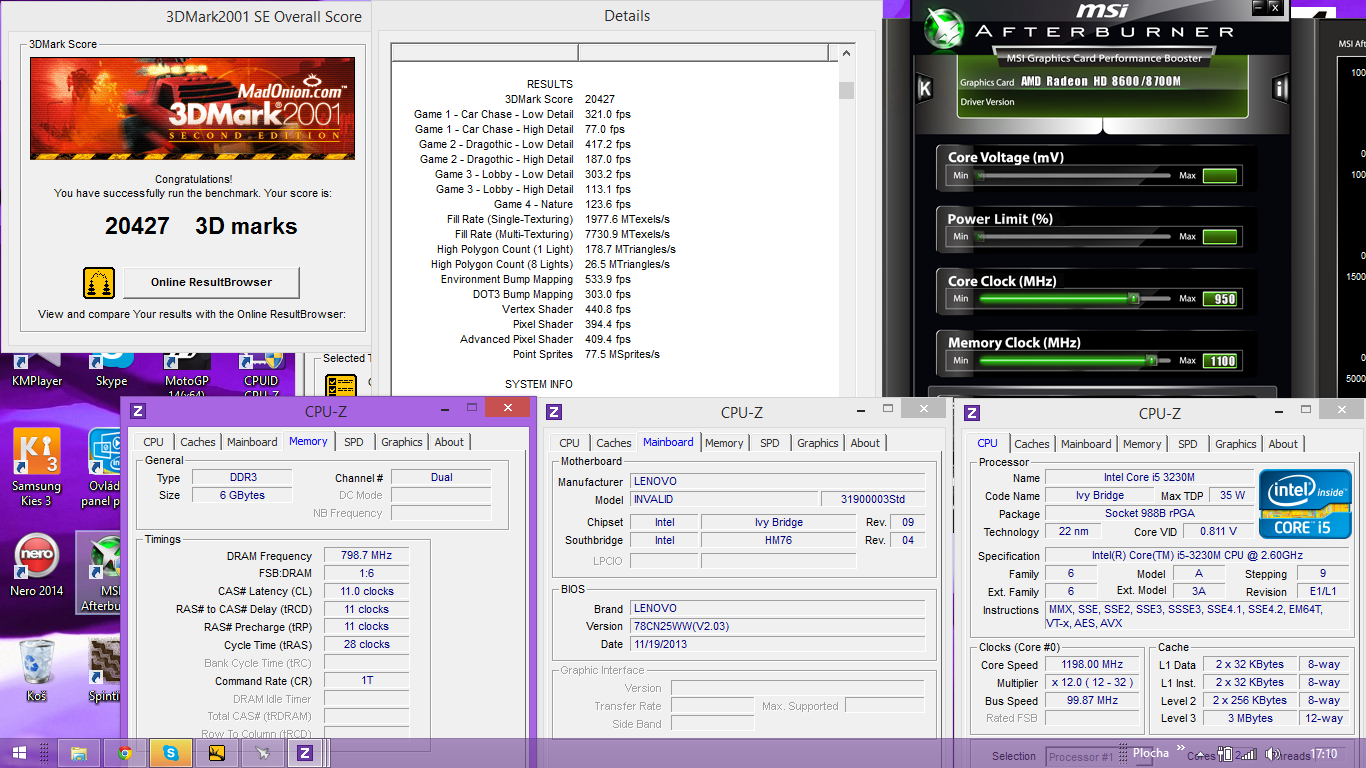This screenshot has height=768, width=1366.
Task: Open the MotoGP desktop shortcut
Action: [186, 372]
